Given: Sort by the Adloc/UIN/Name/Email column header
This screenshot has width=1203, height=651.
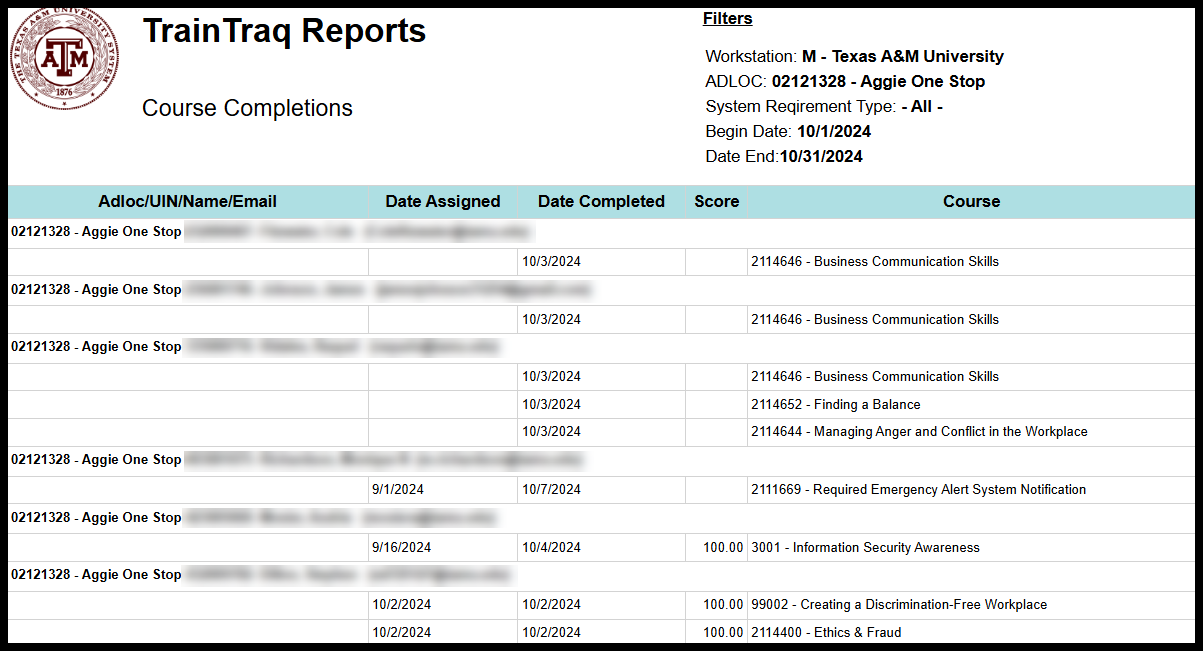Looking at the screenshot, I should point(187,202).
